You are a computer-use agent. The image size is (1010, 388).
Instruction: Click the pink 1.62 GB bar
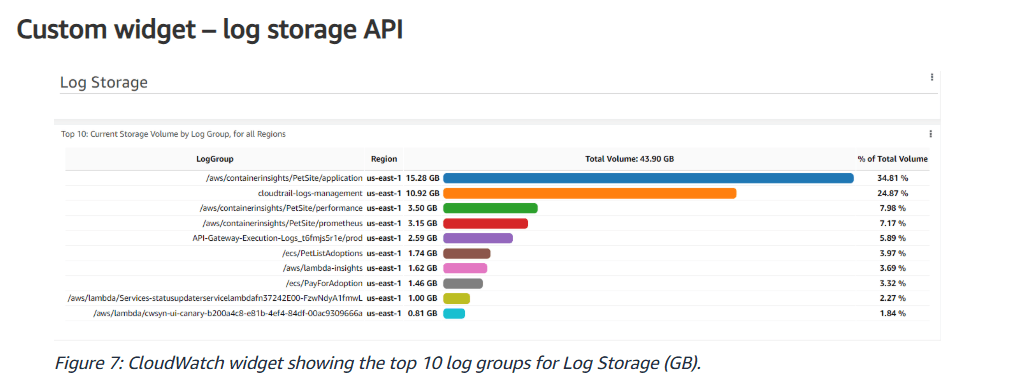coord(465,268)
